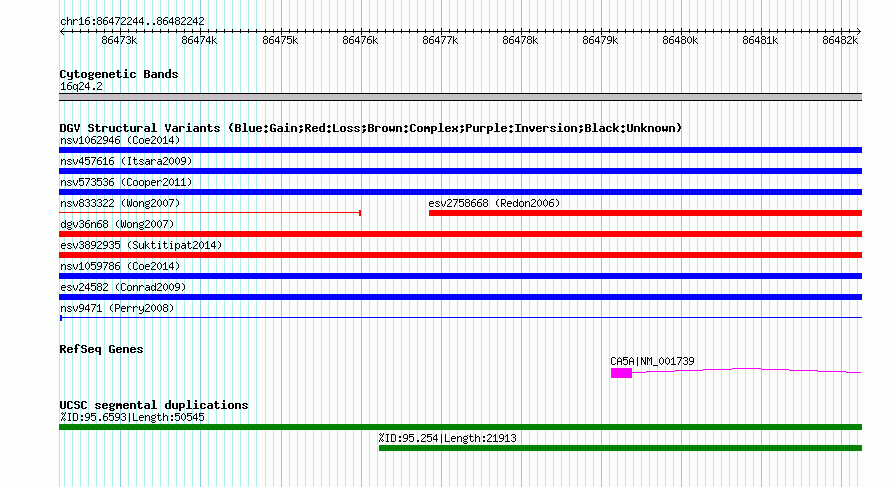890x487 pixels.
Task: Click the 86473k ruler position
Action: (x=119, y=40)
